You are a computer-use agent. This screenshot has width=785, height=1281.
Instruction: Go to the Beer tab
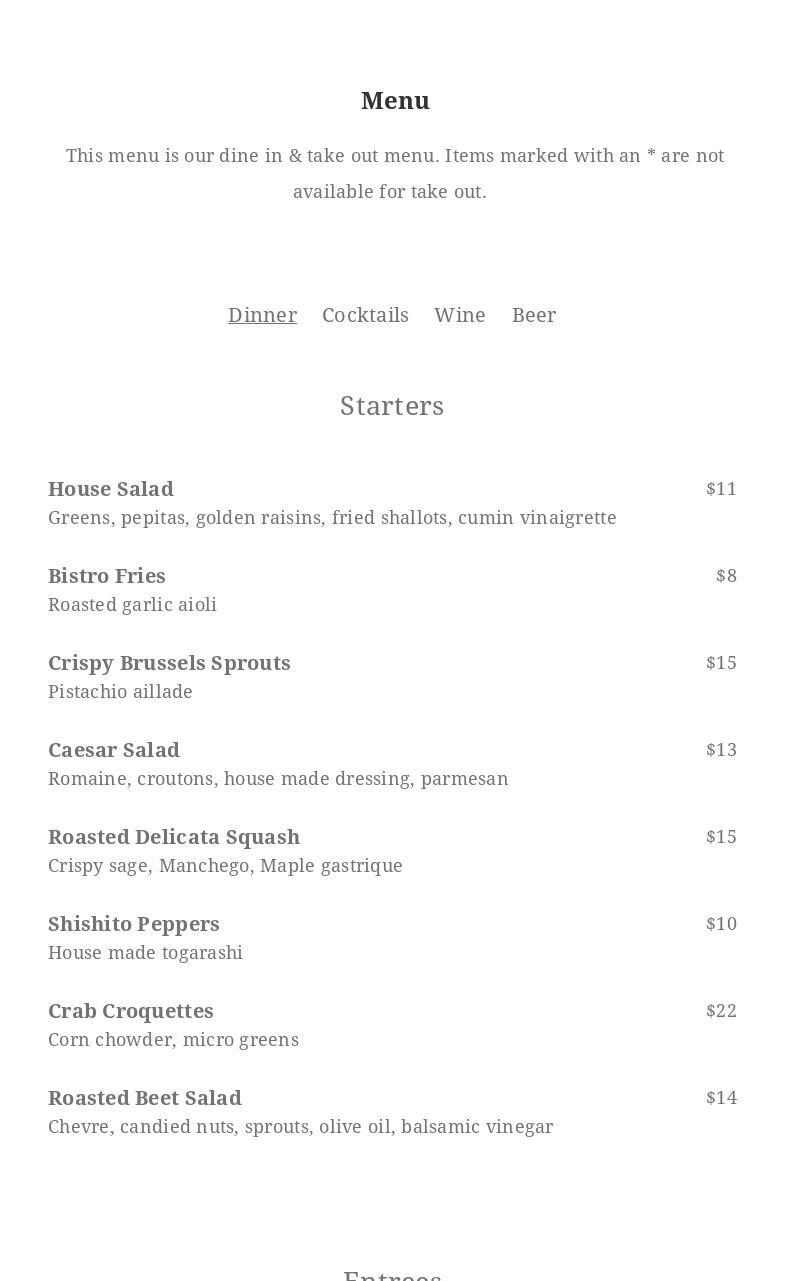click(x=534, y=315)
